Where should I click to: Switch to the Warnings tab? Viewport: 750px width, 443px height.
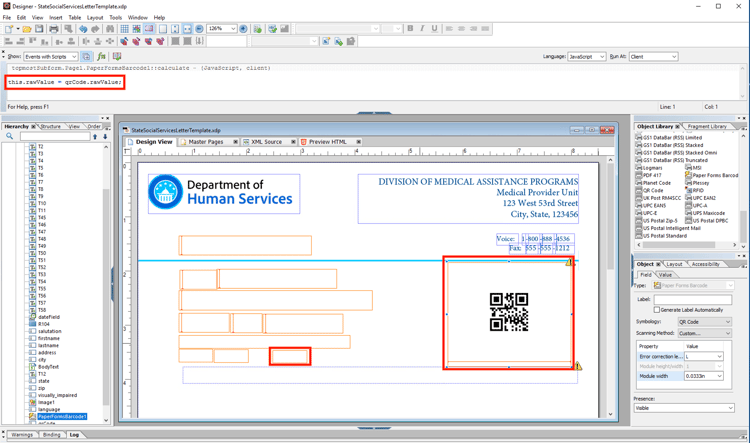(x=22, y=435)
